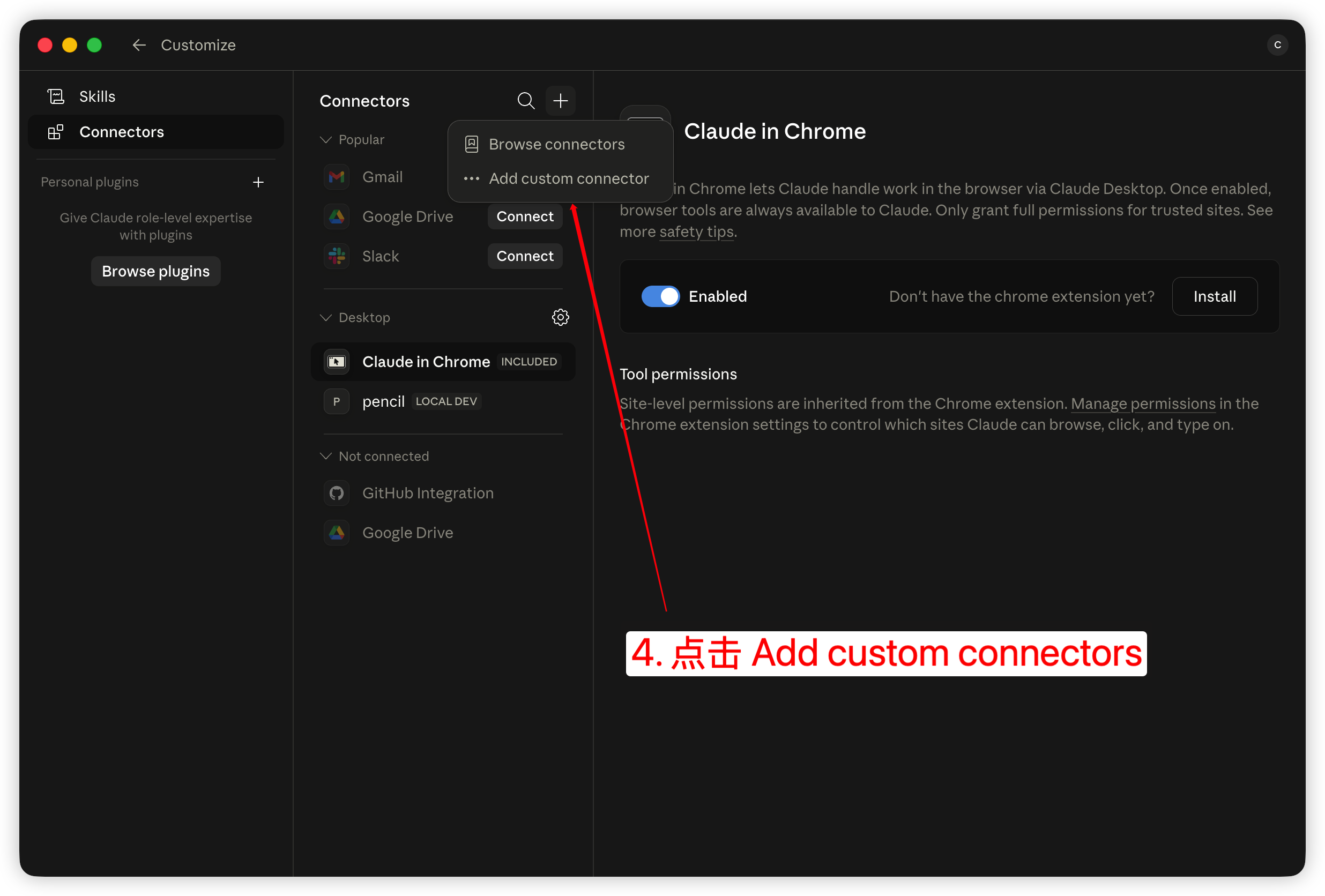Click the LOCAL DEV badge

click(446, 401)
